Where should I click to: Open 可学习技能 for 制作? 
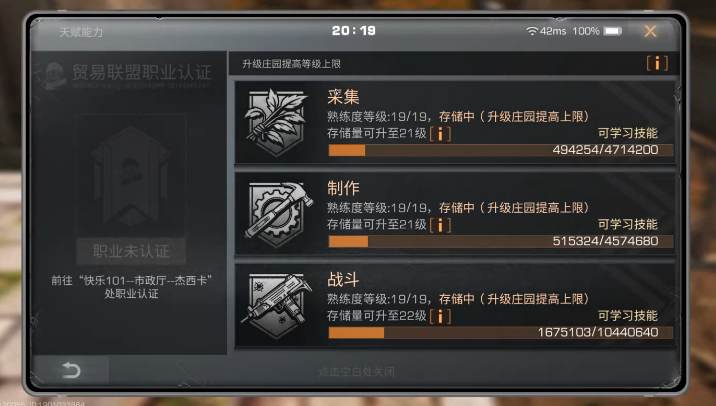[627, 224]
